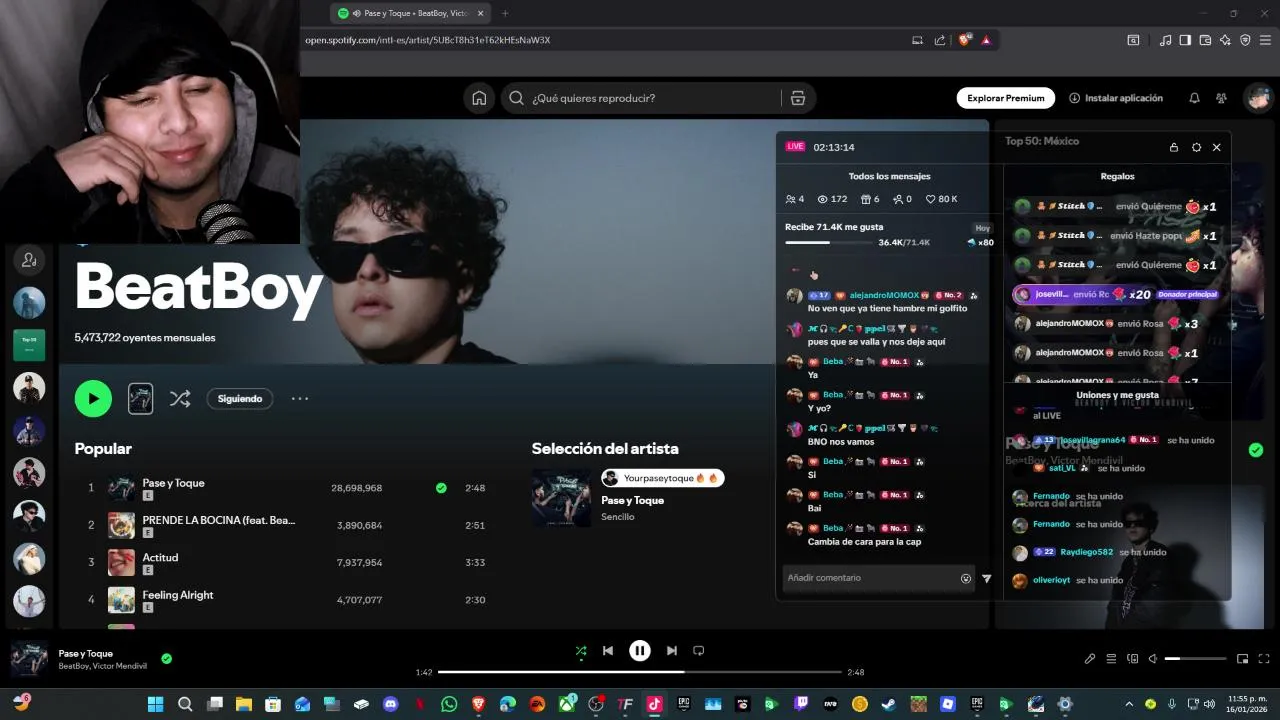This screenshot has width=1280, height=720.
Task: Open Windows Start menu
Action: pyautogui.click(x=156, y=704)
